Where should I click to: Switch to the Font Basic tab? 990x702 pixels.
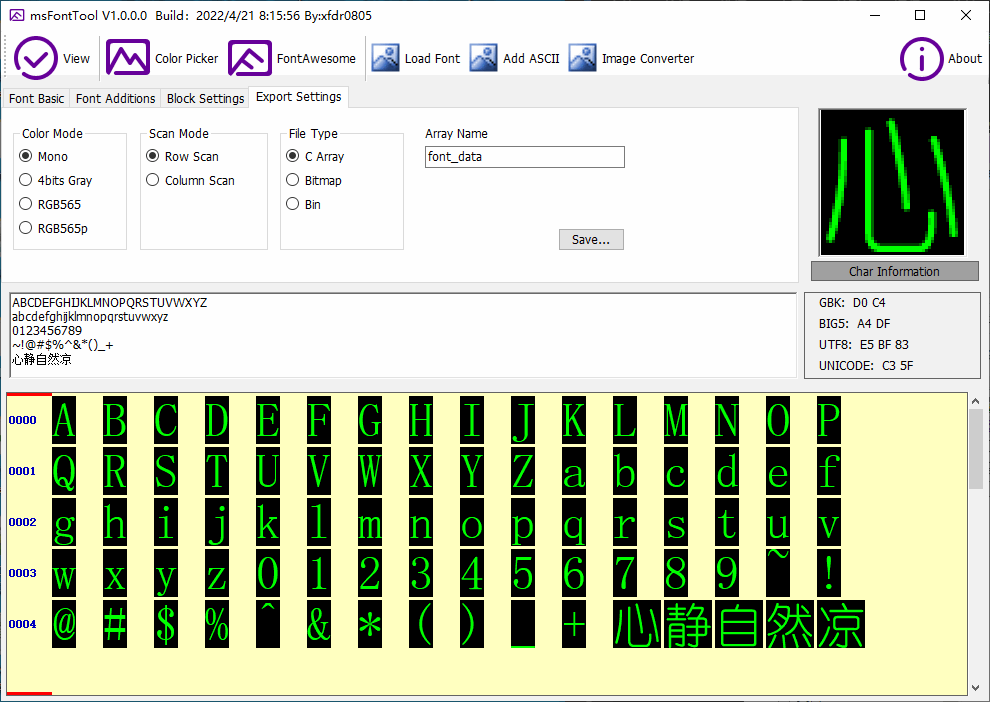click(36, 98)
